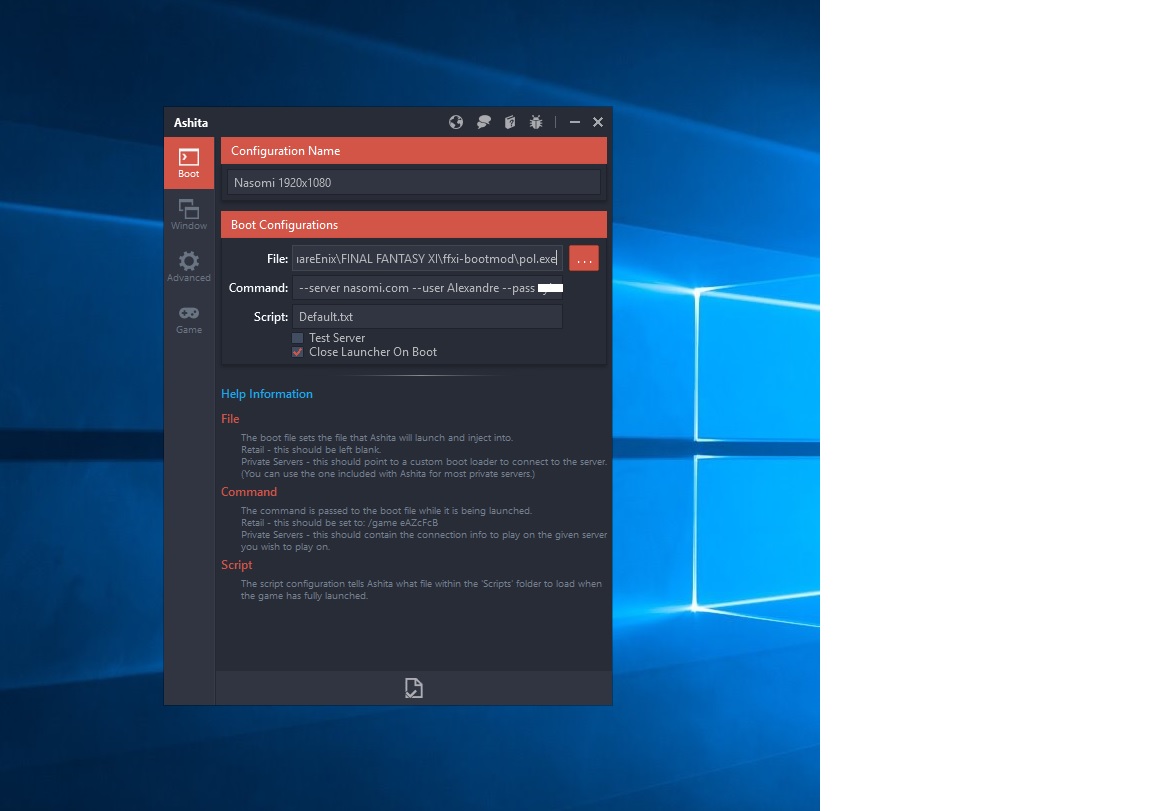
Task: Open the globe website icon in title bar
Action: point(456,122)
